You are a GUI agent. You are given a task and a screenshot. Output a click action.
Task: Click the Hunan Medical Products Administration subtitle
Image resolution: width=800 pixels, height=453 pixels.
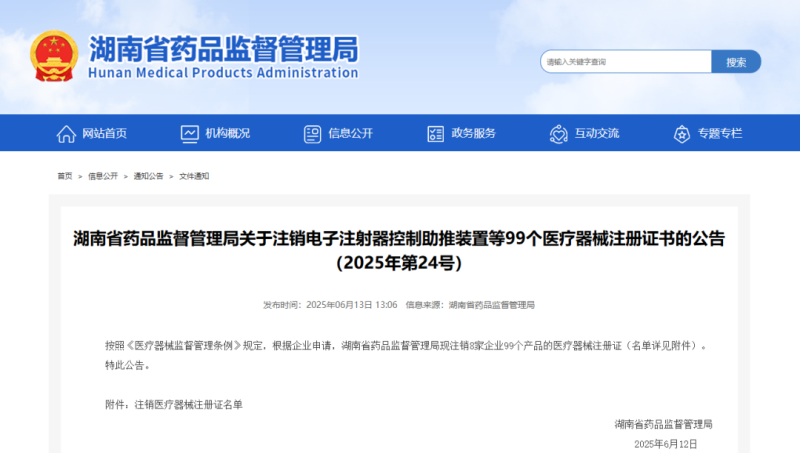tap(223, 73)
